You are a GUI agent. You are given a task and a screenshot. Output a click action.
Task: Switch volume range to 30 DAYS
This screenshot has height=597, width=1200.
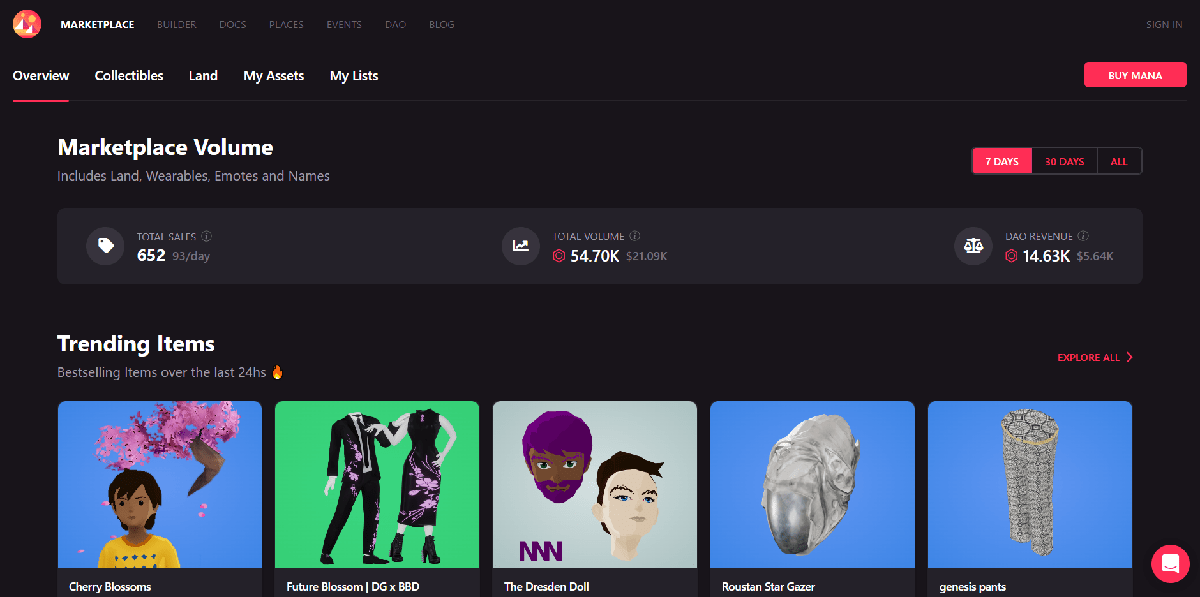click(1064, 161)
